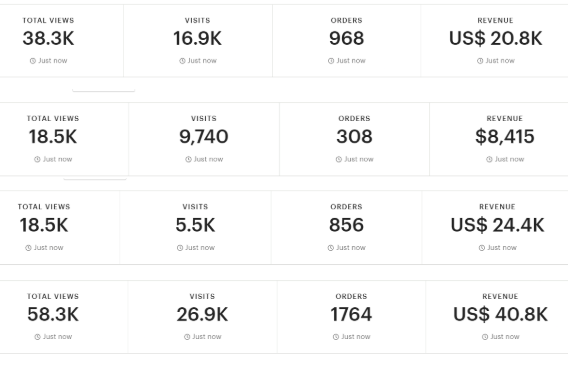Click the clock icon under 1764 orders

coord(336,337)
